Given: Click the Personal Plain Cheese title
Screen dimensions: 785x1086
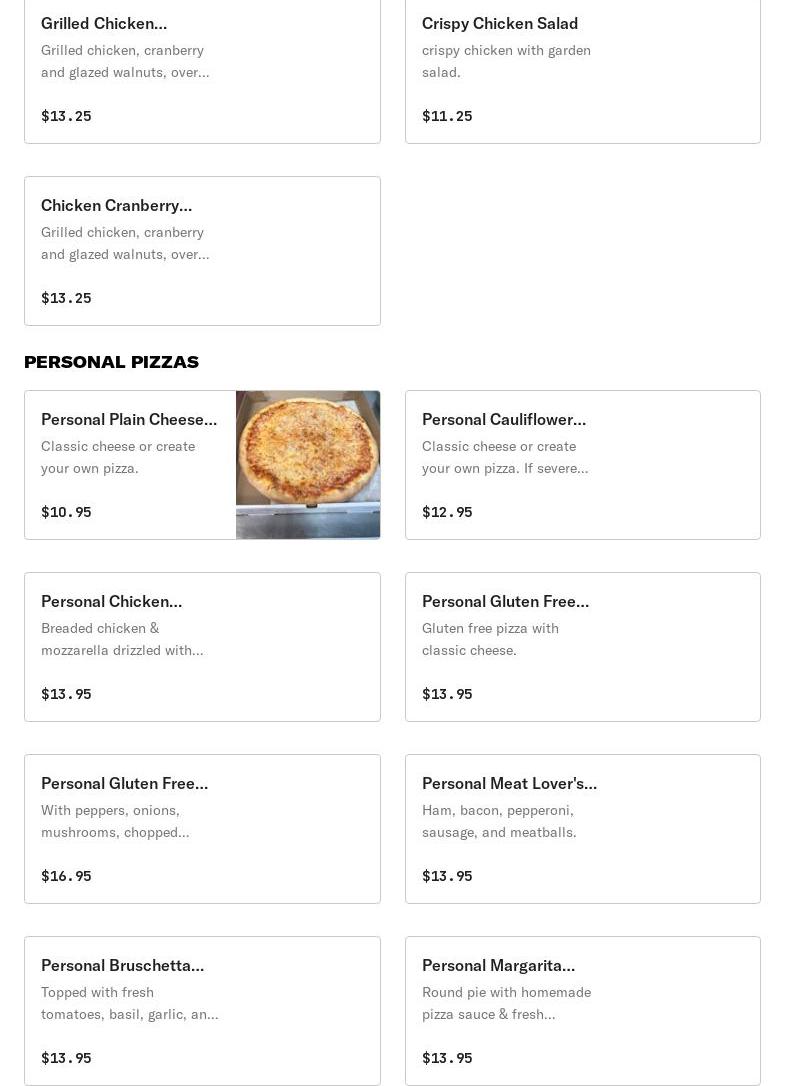Looking at the screenshot, I should point(129,420).
